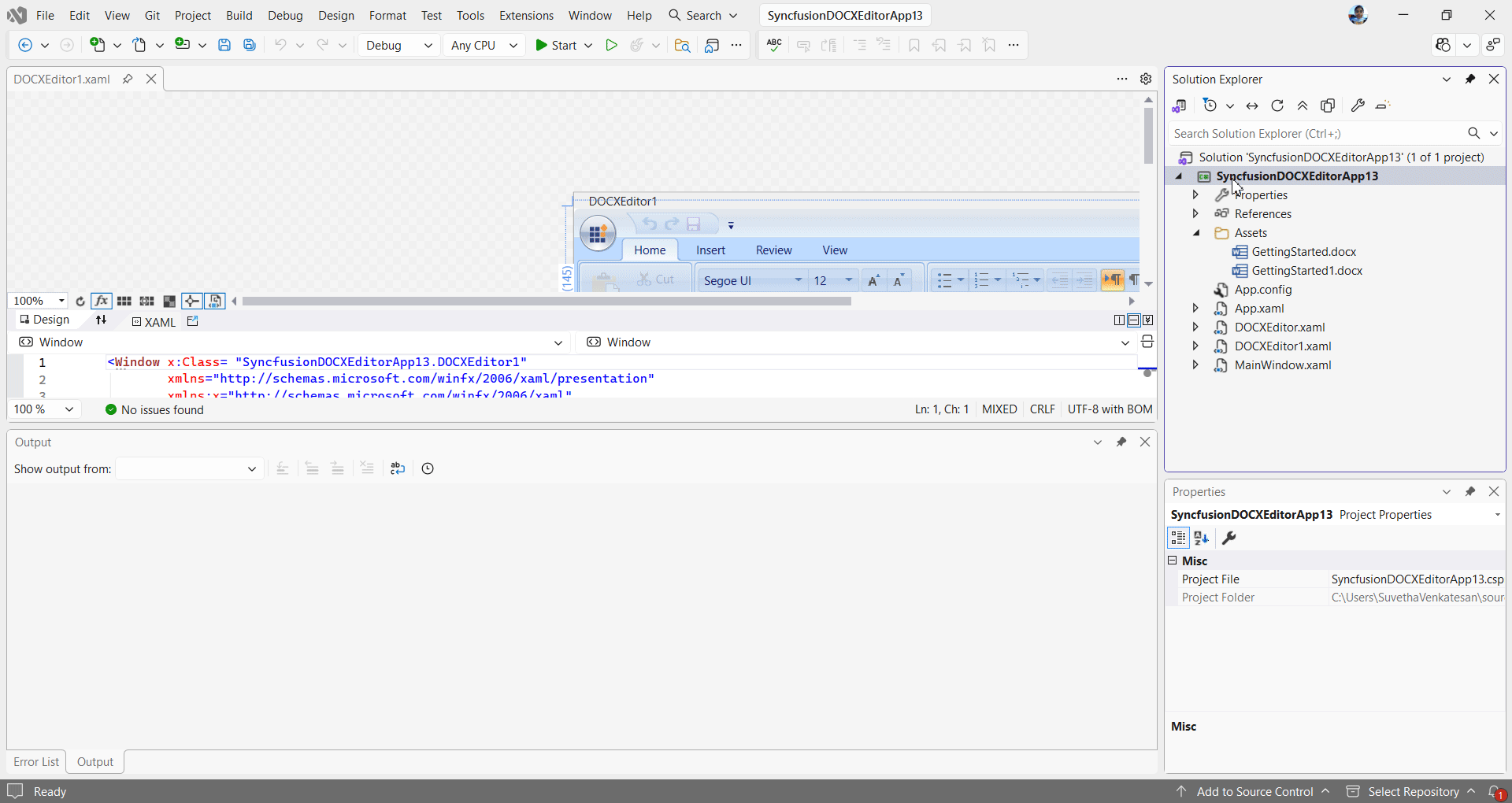
Task: Clear all text in the Output window
Action: 366,468
